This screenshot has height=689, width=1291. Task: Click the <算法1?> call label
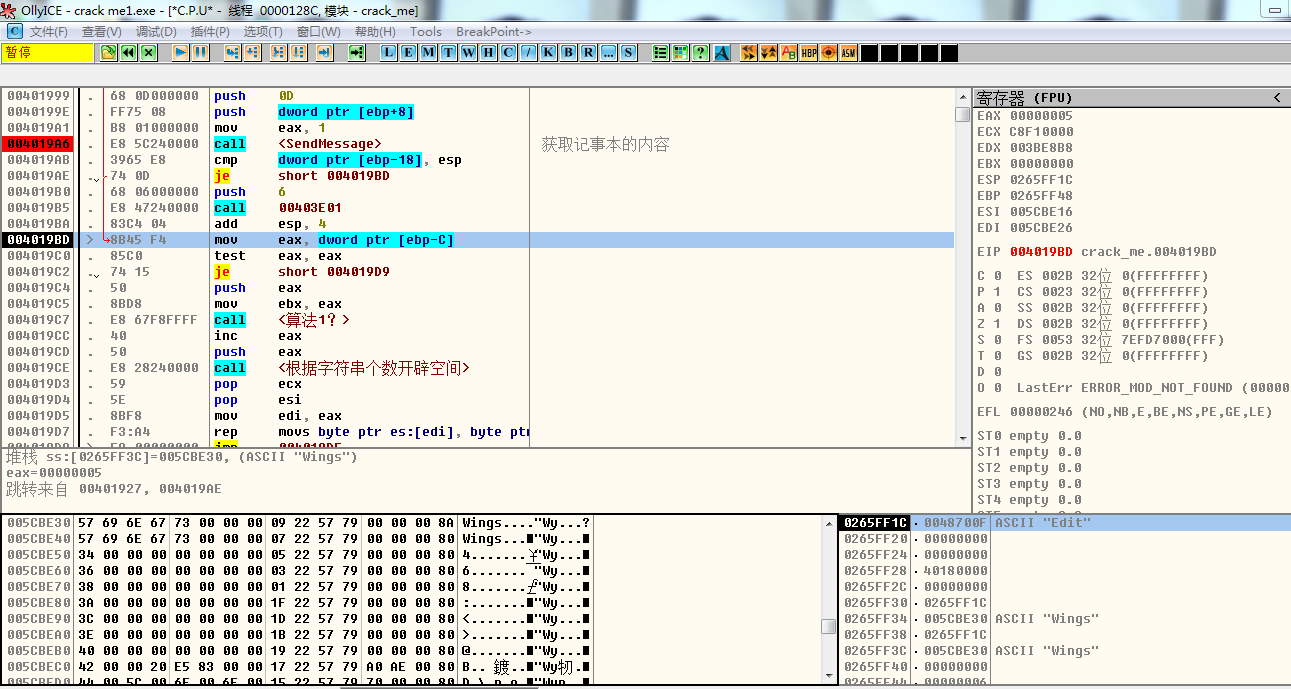pos(313,320)
